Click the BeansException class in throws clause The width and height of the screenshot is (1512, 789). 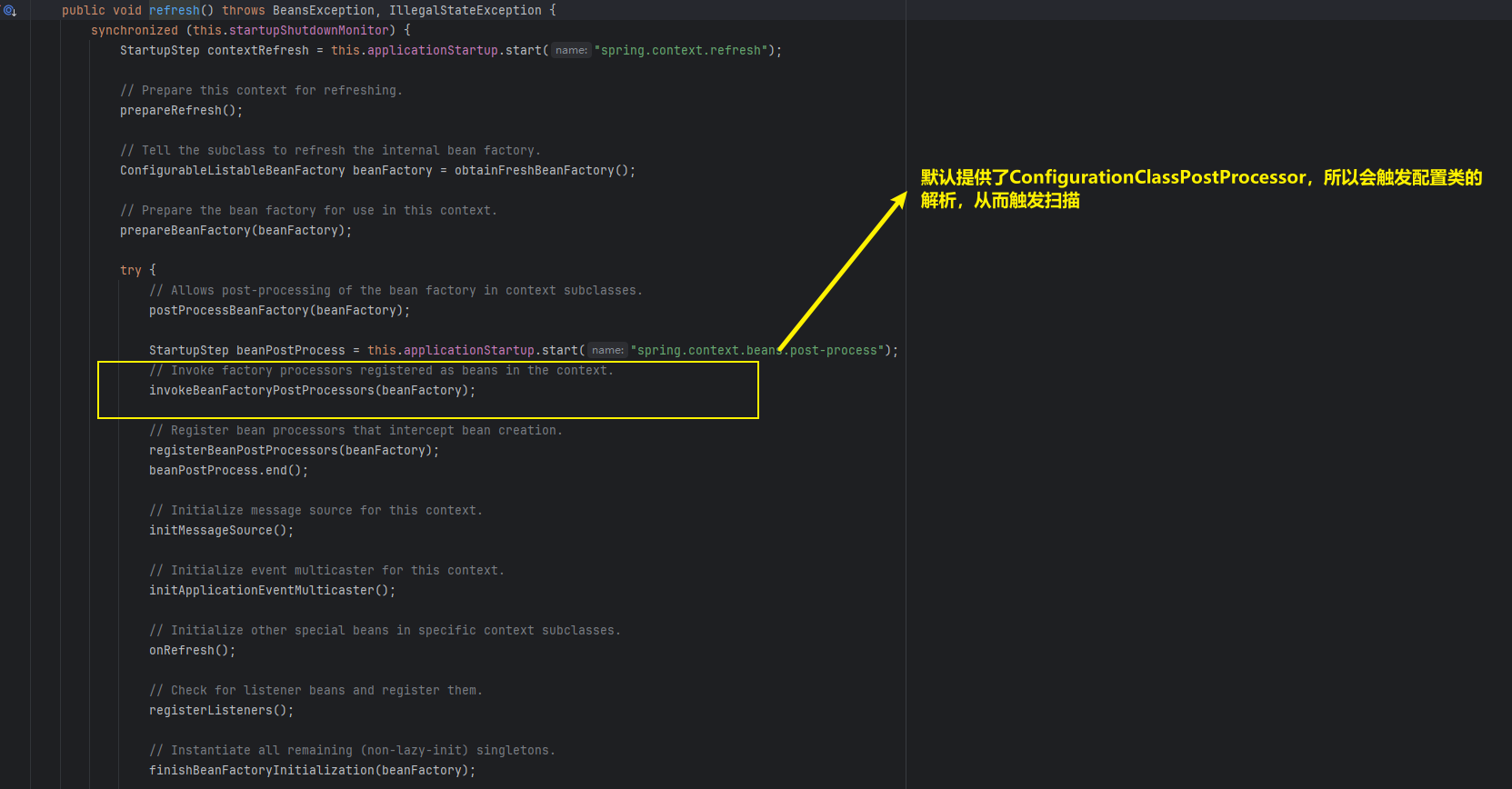(324, 11)
